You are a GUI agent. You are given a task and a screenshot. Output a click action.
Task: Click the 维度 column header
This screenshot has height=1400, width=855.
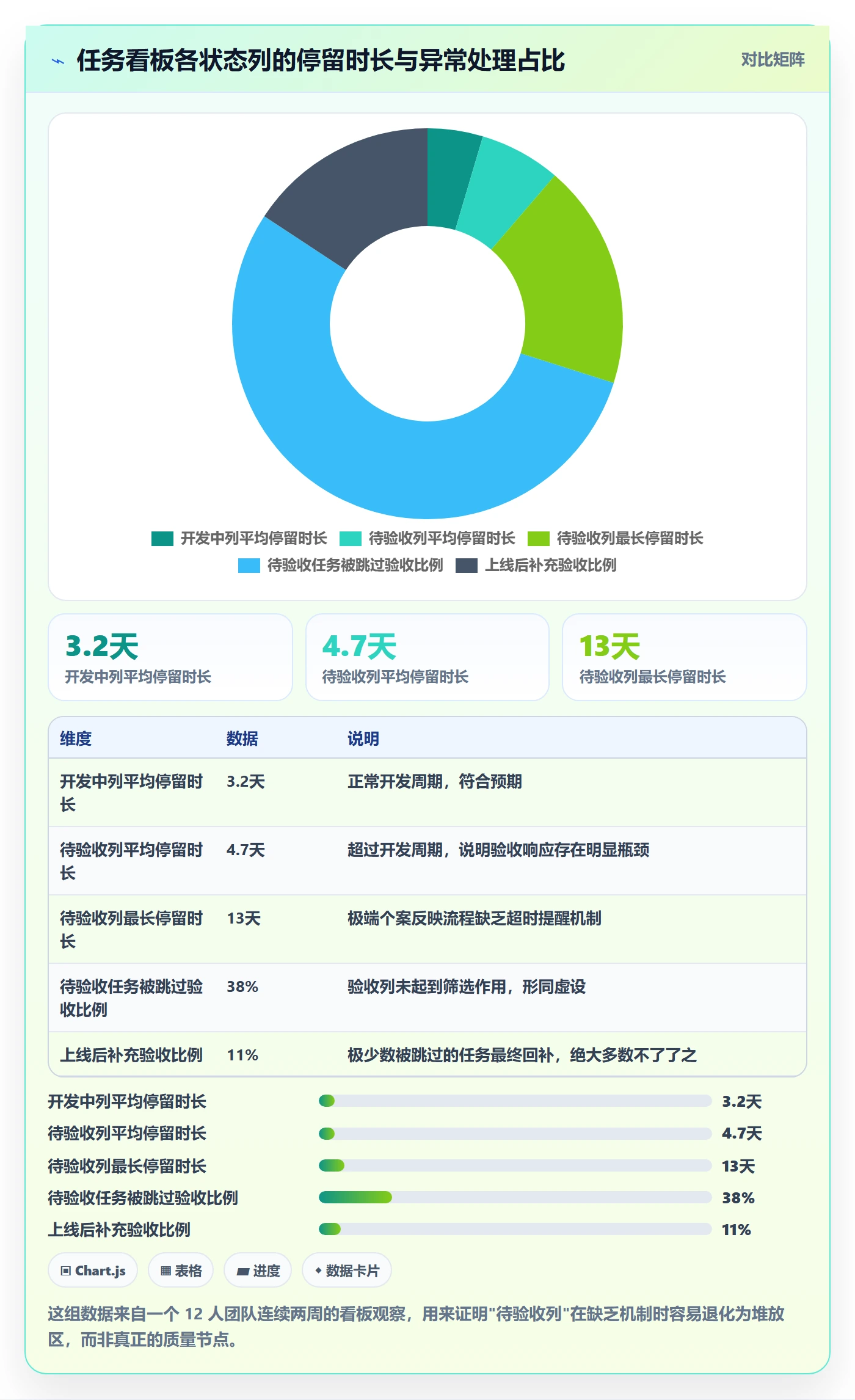coord(76,738)
